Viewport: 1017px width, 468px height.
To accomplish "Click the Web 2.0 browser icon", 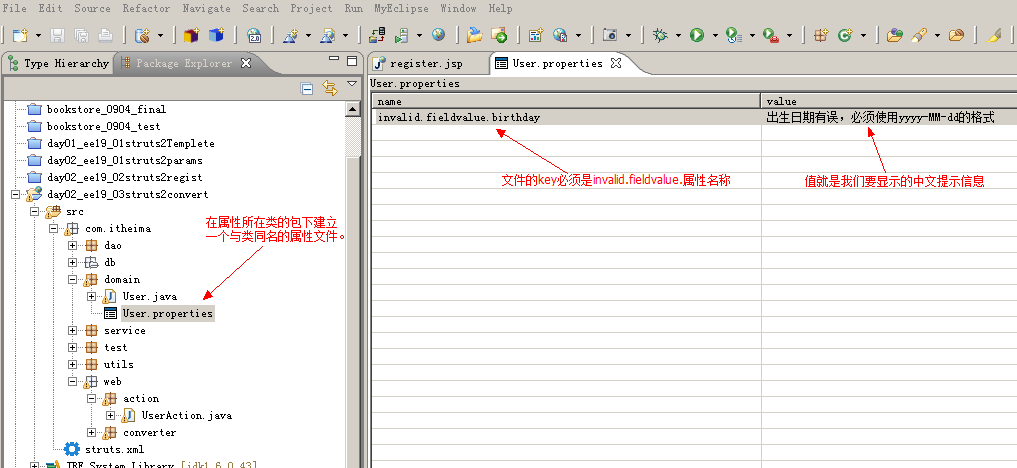I will (254, 35).
